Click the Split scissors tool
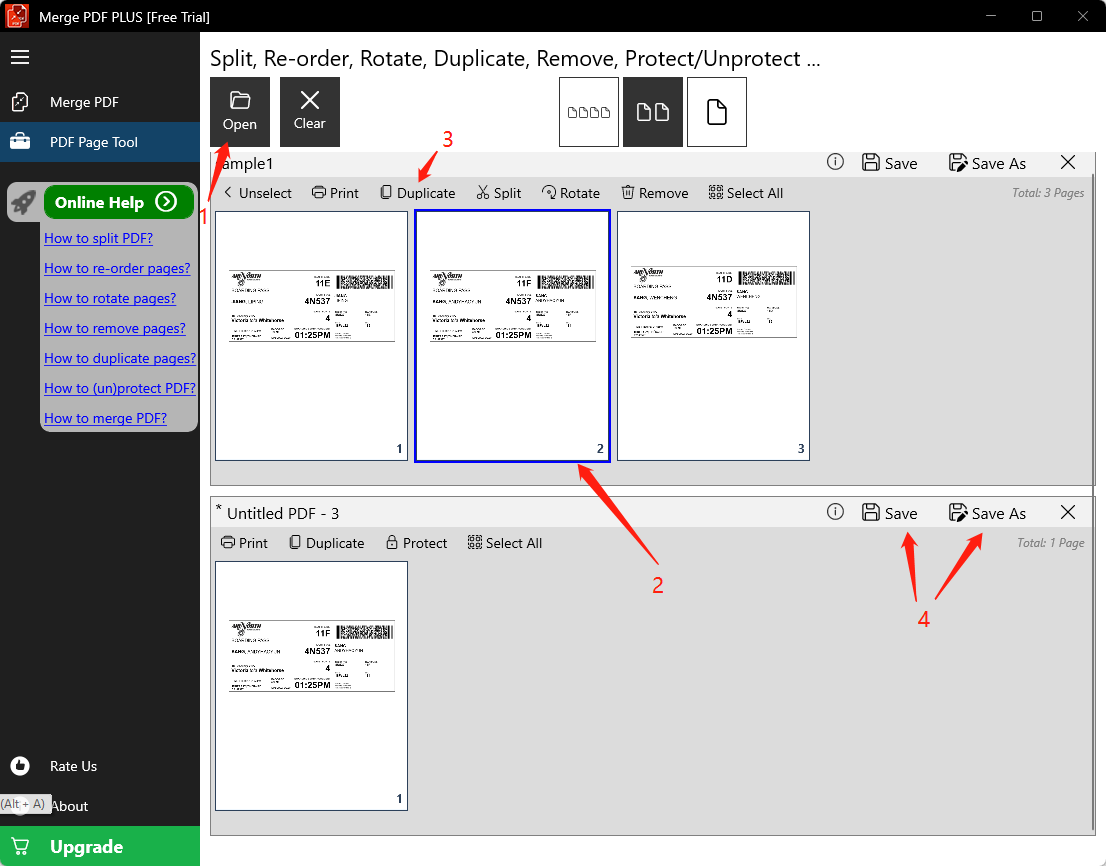This screenshot has width=1106, height=866. tap(499, 193)
